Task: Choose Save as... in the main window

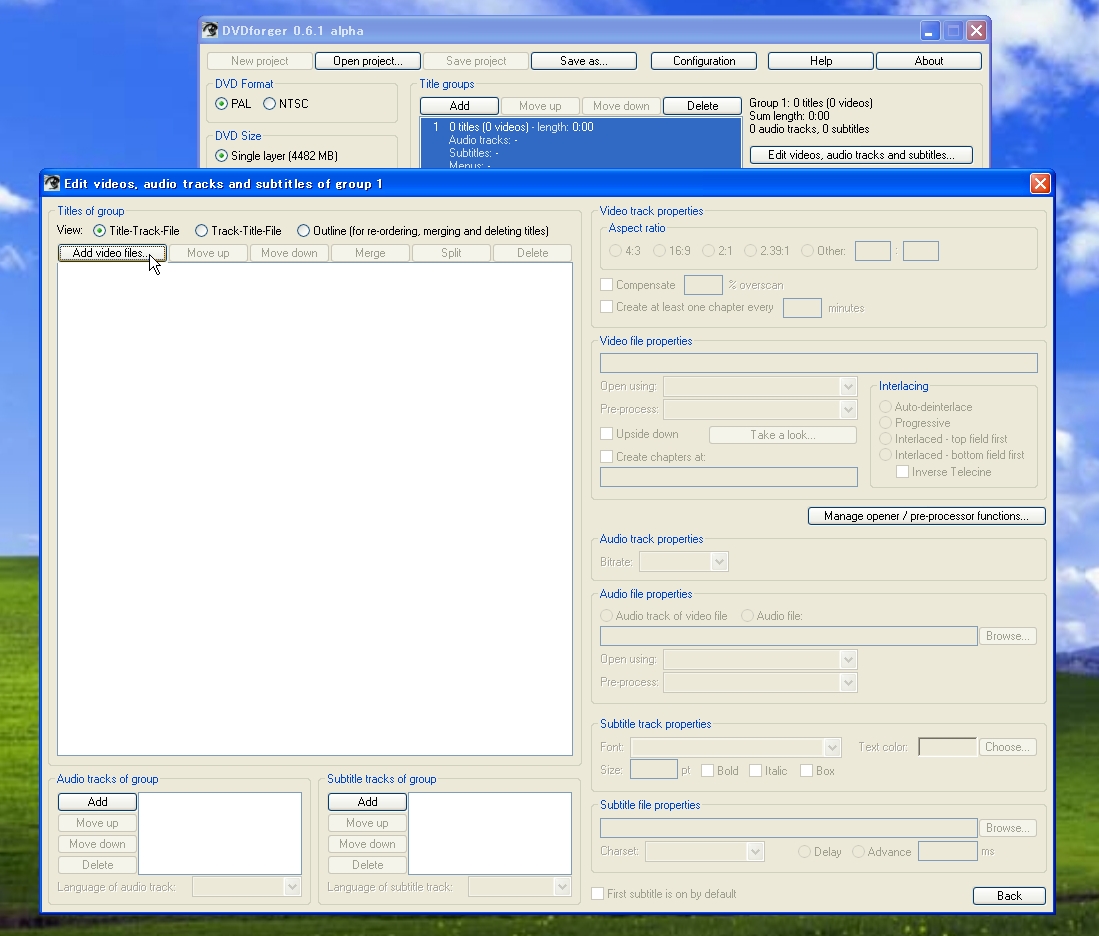Action: pyautogui.click(x=584, y=61)
